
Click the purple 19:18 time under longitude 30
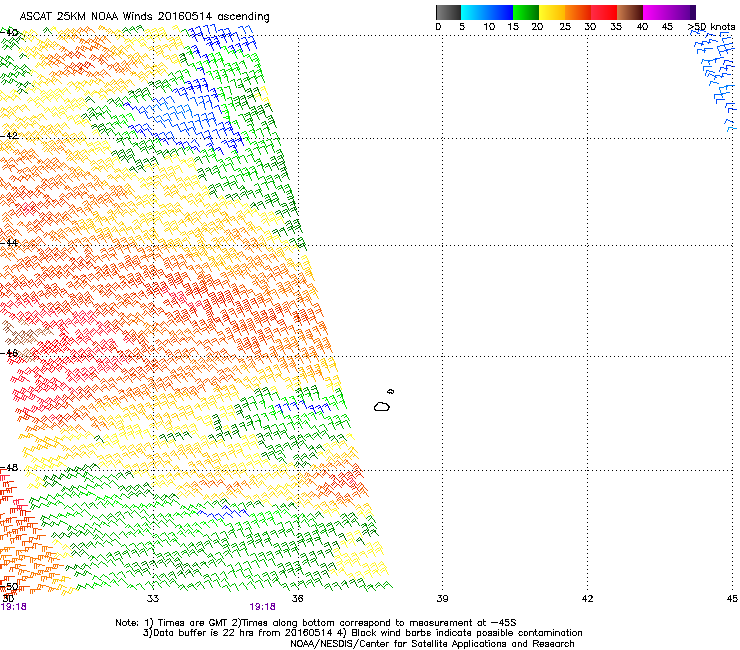tap(14, 607)
